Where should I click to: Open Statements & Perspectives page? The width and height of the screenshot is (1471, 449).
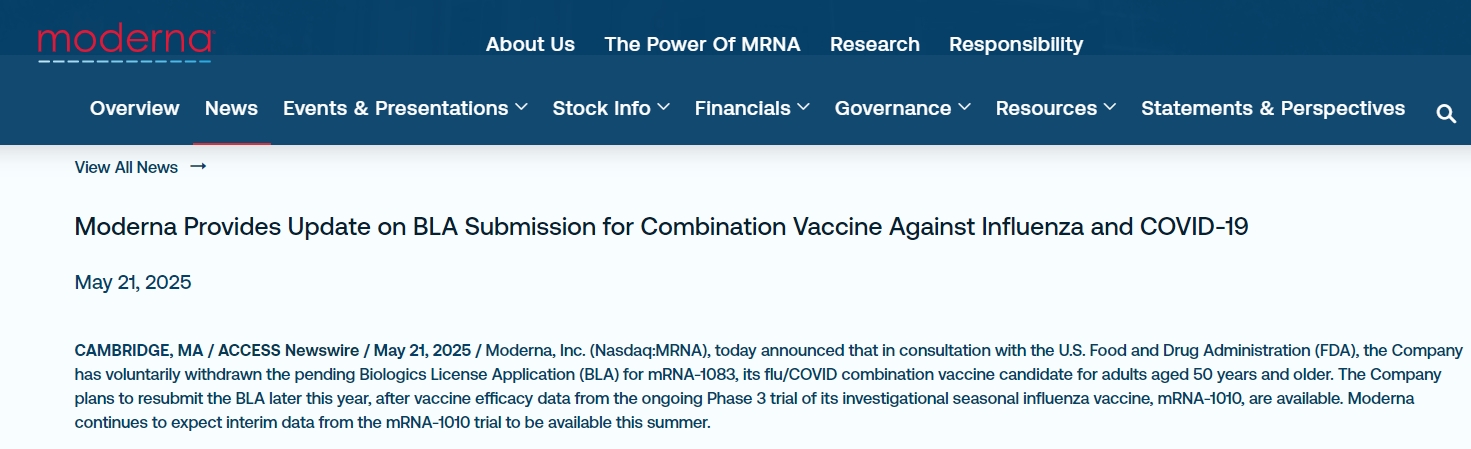[1272, 108]
